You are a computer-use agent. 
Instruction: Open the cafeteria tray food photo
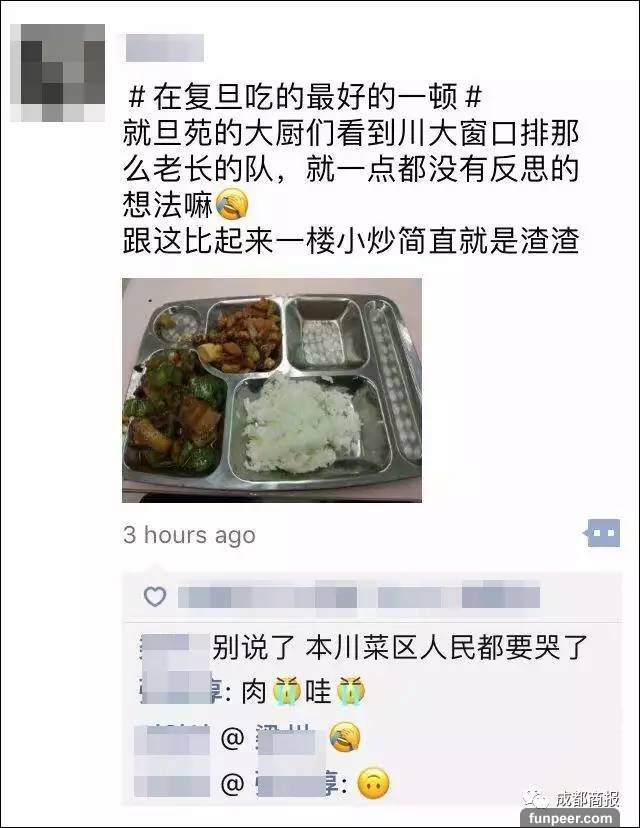coord(272,390)
